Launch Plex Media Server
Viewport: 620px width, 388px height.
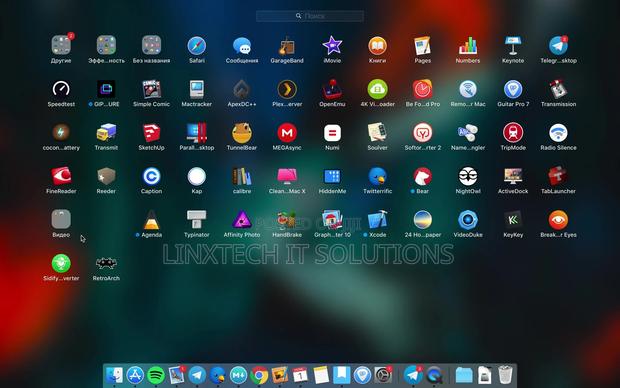tap(287, 89)
